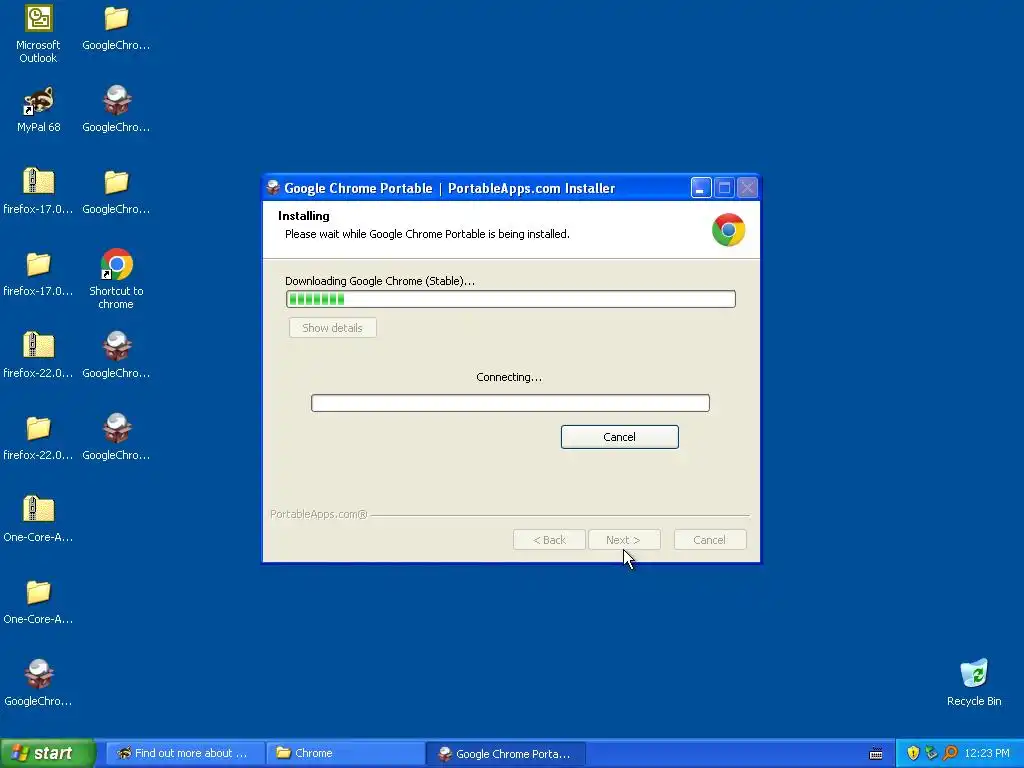Click the keyboard icon on the taskbar

click(876, 754)
